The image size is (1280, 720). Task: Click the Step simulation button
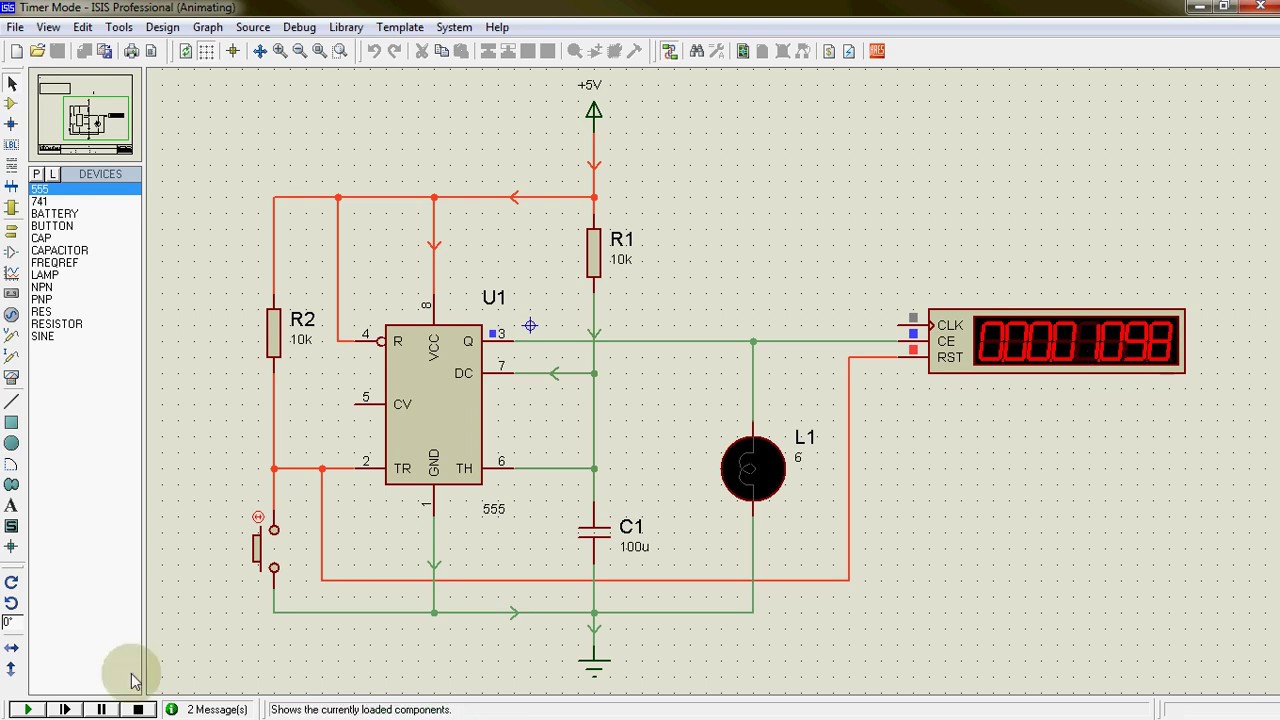coord(65,709)
